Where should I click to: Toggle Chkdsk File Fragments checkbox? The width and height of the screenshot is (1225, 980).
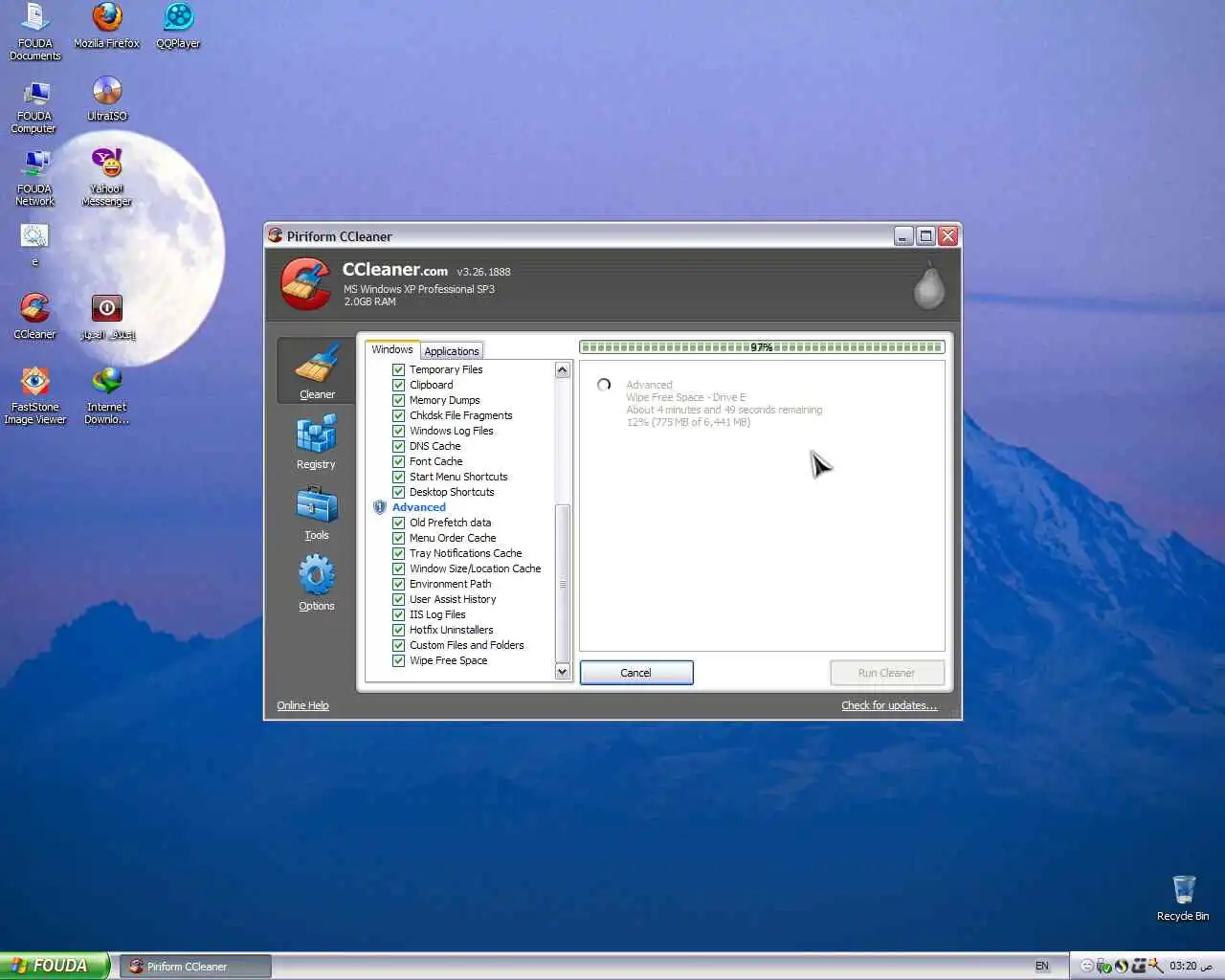398,415
